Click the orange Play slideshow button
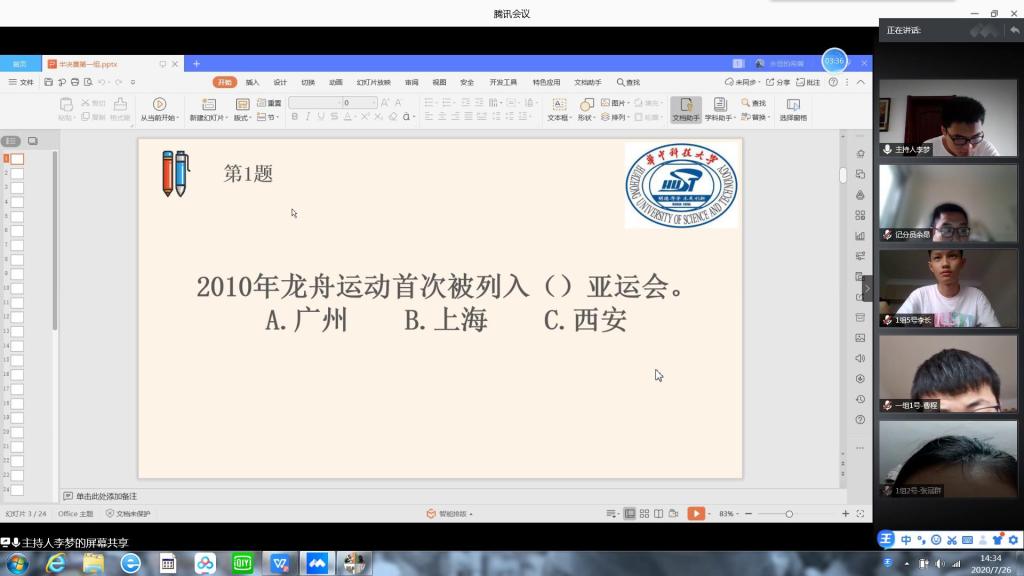 (696, 514)
